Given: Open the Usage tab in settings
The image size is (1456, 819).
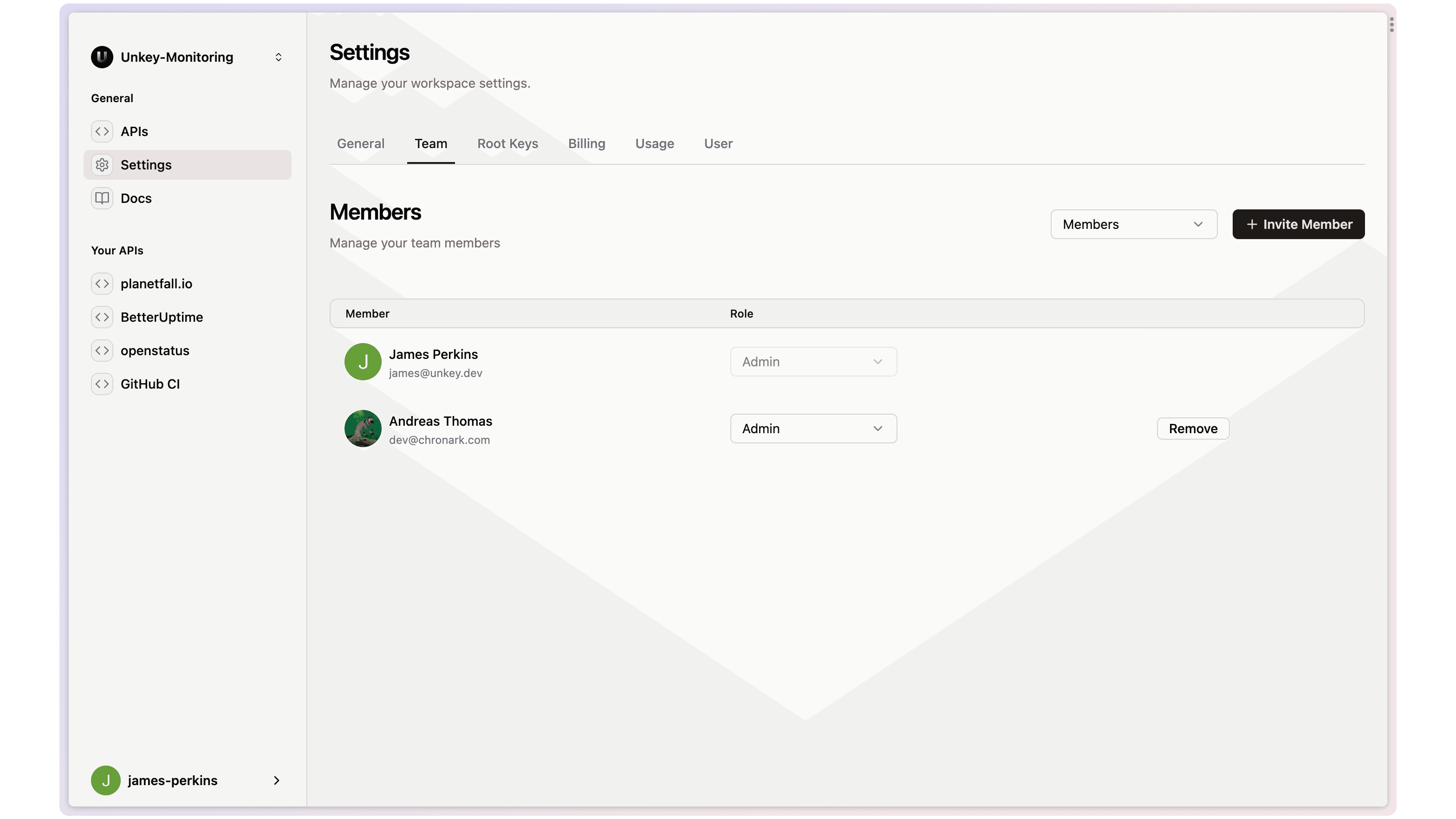Looking at the screenshot, I should tap(655, 143).
